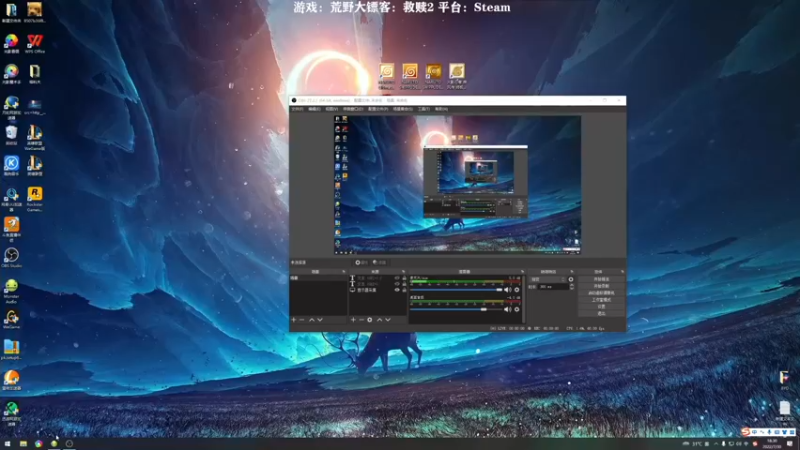The image size is (800, 450).
Task: Add a new source with the Sources plus icon
Action: pos(353,320)
